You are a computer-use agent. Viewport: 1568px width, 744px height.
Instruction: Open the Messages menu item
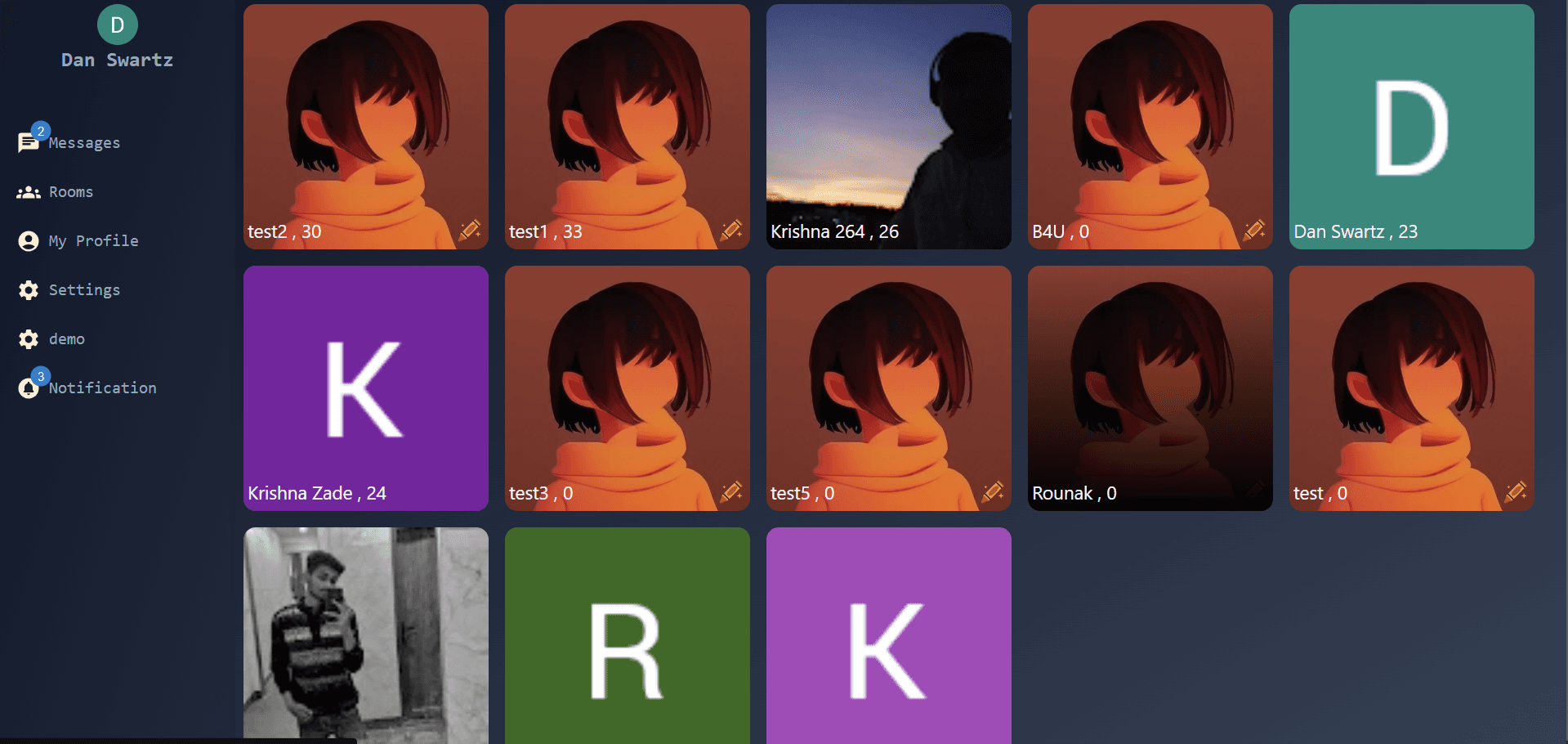[x=84, y=143]
